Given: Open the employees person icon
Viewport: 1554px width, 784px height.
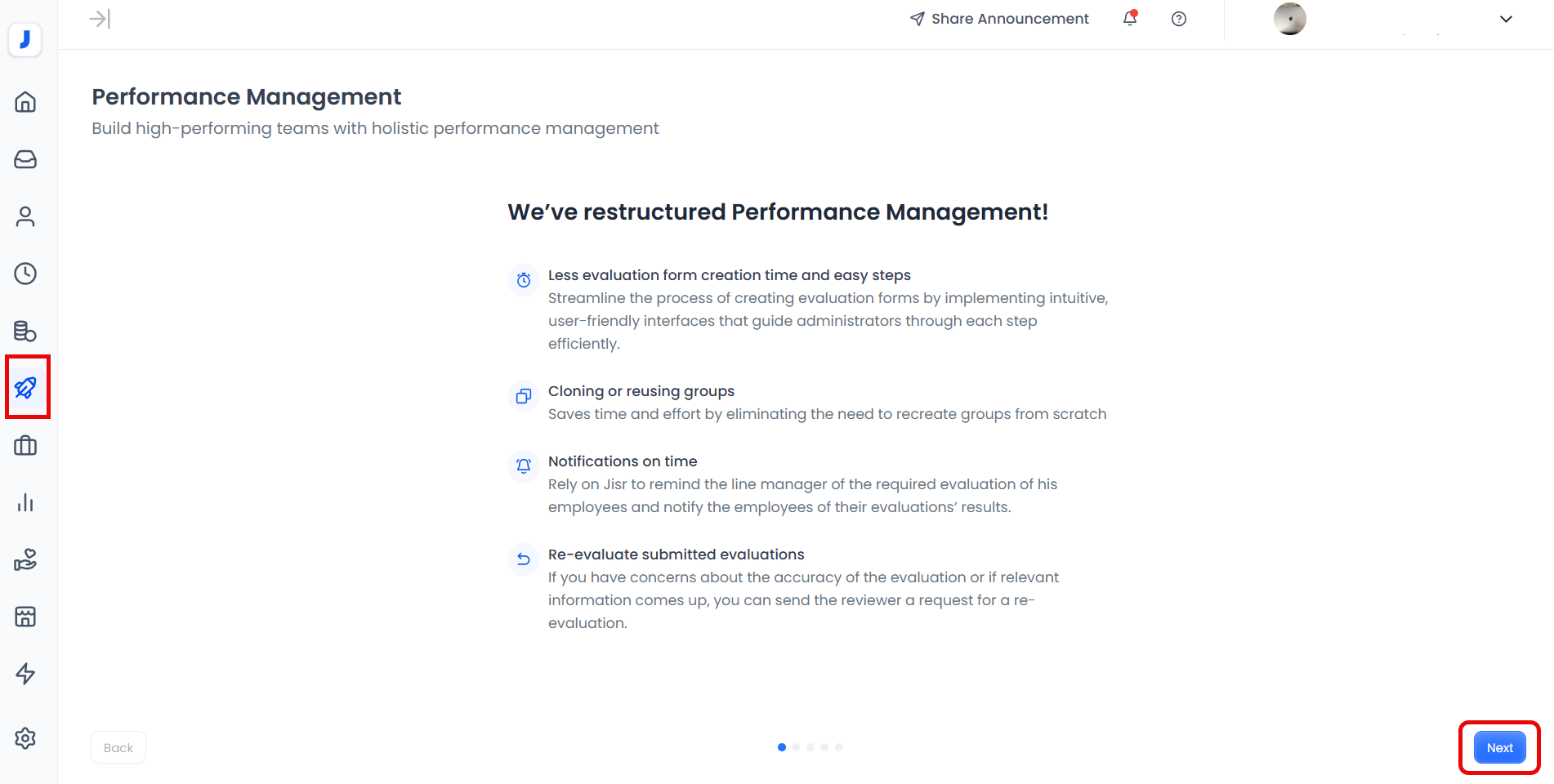Looking at the screenshot, I should (x=25, y=216).
